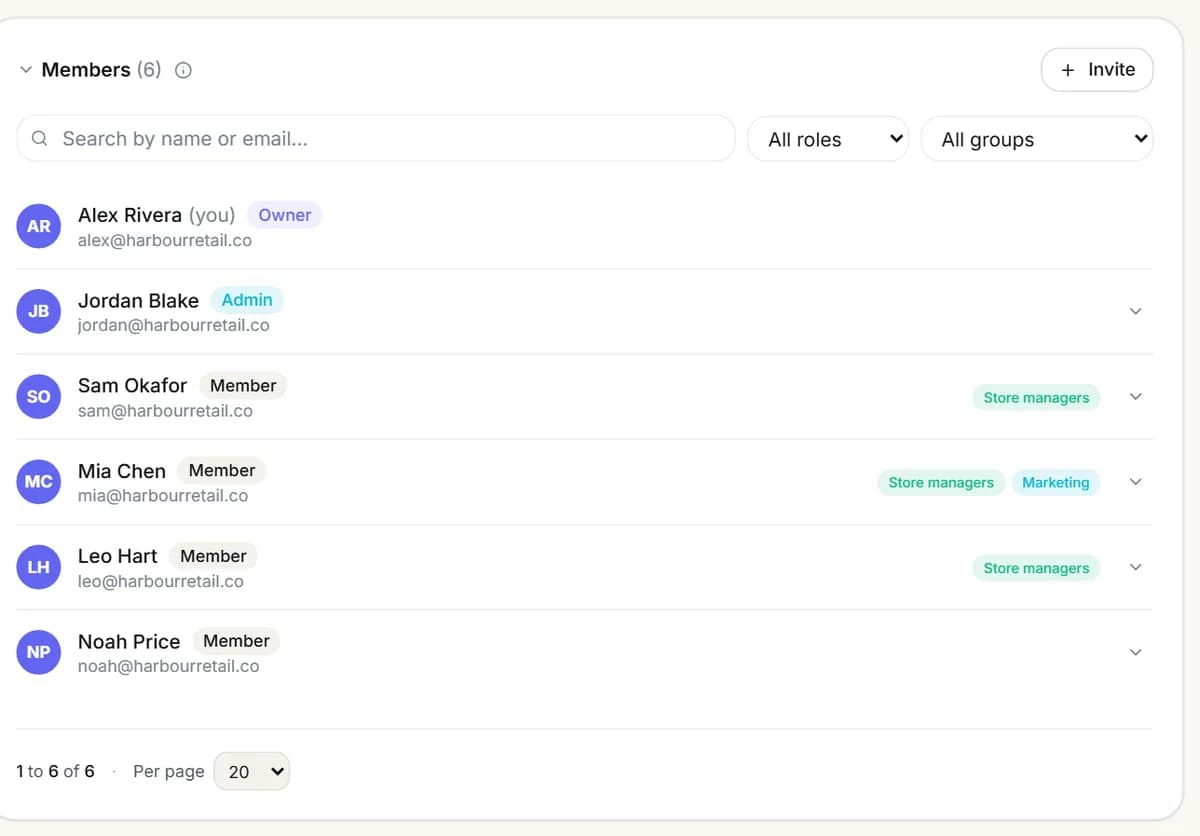
Task: Click email jordan@harbourretail.co
Action: (x=174, y=326)
